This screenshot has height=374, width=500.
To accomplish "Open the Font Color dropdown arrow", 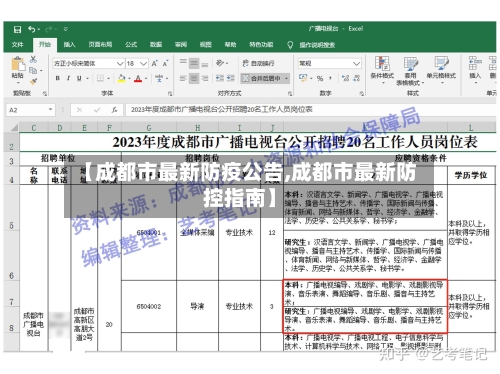I will [x=146, y=79].
